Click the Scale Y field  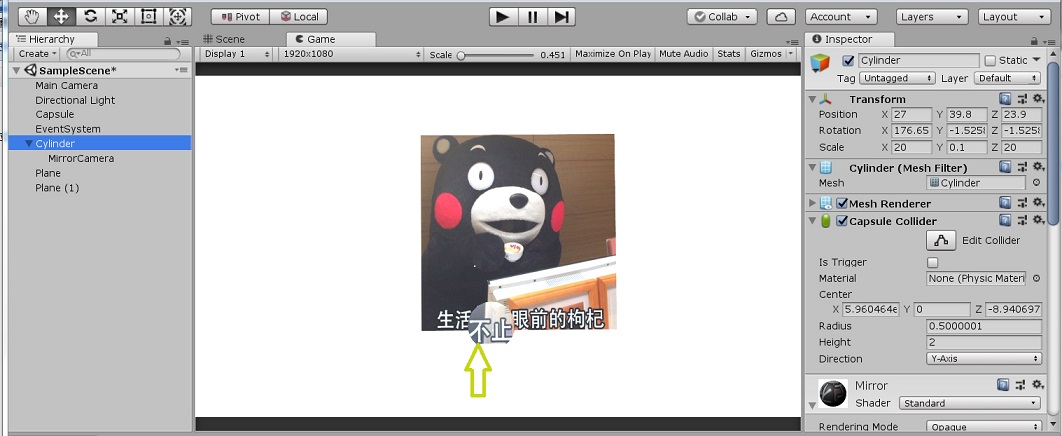point(967,147)
